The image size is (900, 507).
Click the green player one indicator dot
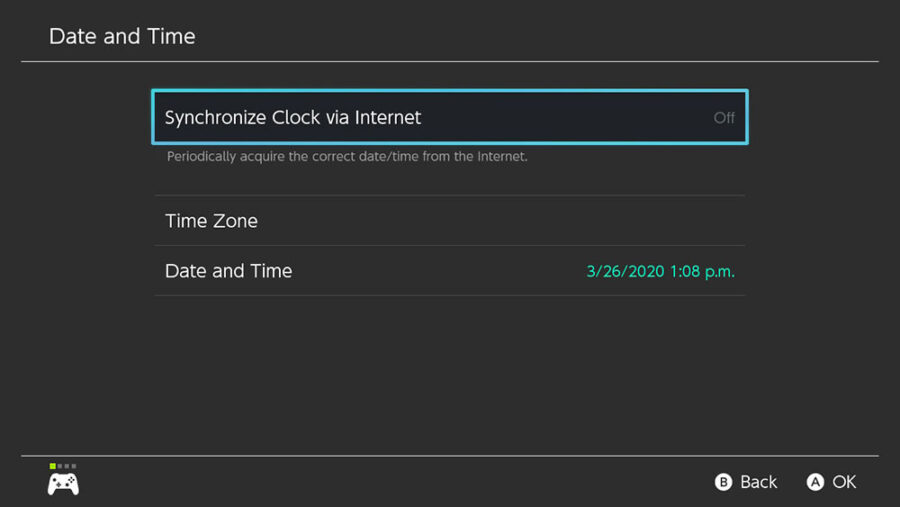52,466
